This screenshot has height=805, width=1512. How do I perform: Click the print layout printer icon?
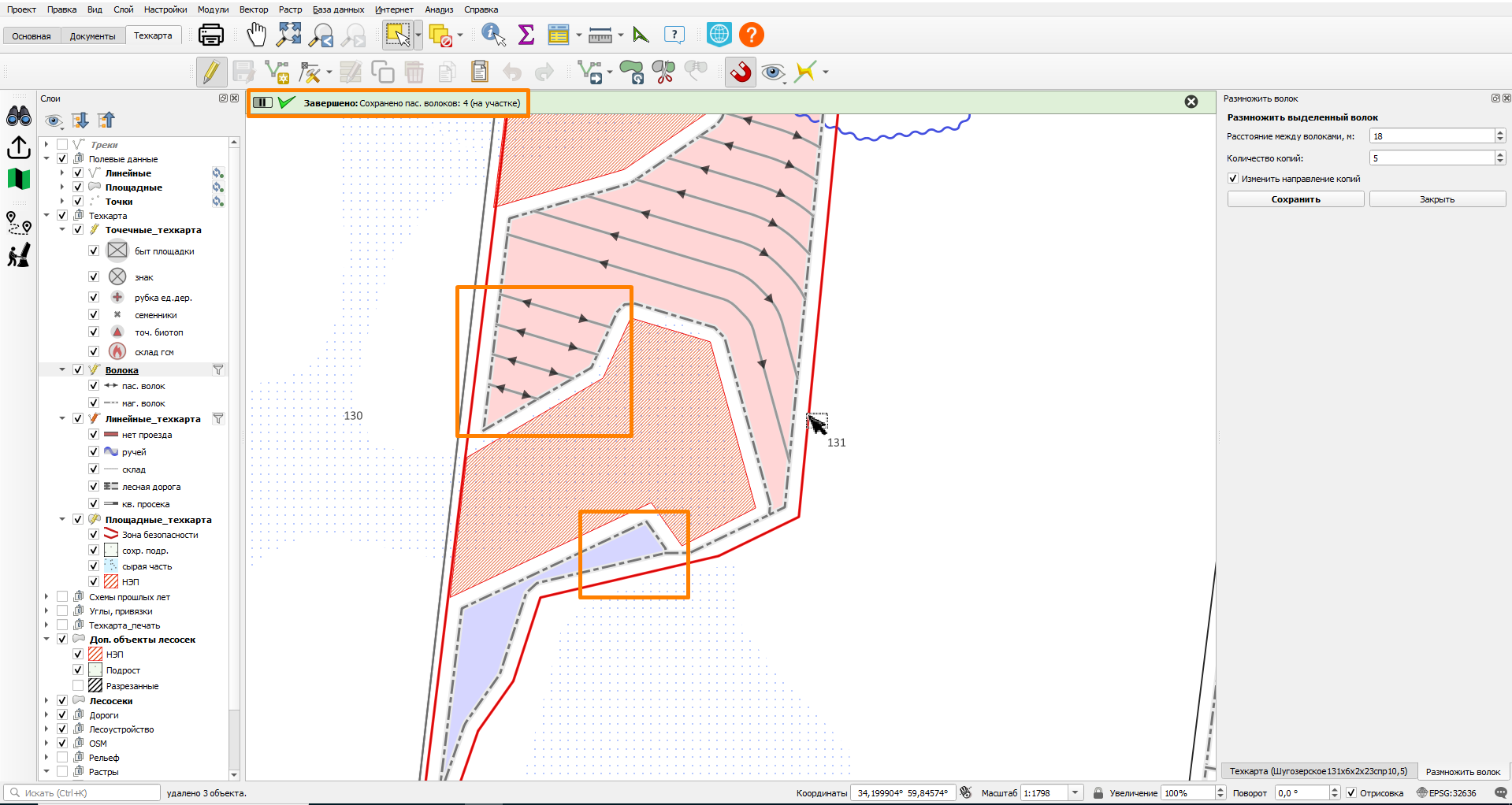click(x=210, y=35)
